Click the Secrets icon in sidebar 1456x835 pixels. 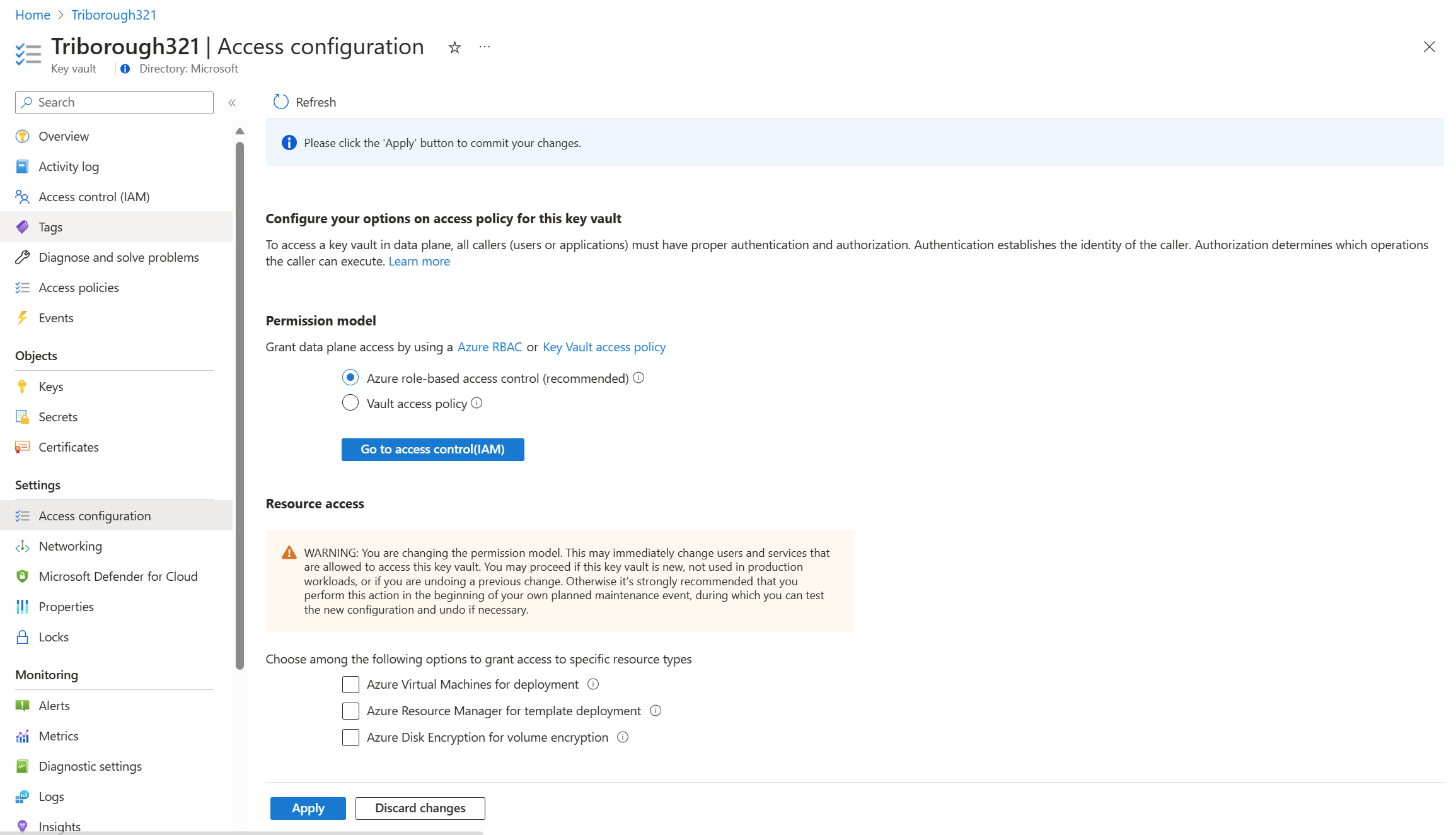click(x=23, y=416)
